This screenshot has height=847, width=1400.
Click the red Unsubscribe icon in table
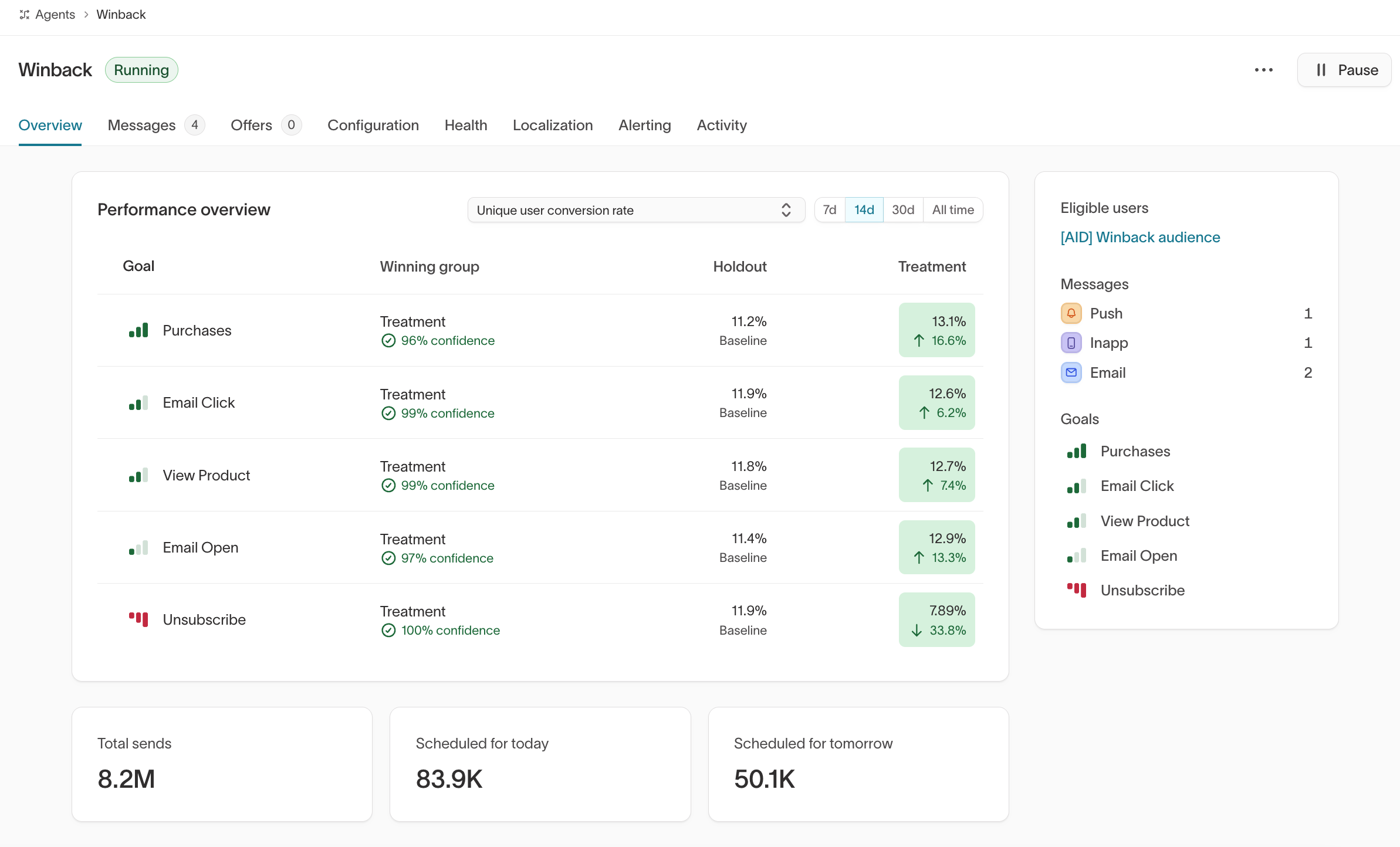point(138,619)
